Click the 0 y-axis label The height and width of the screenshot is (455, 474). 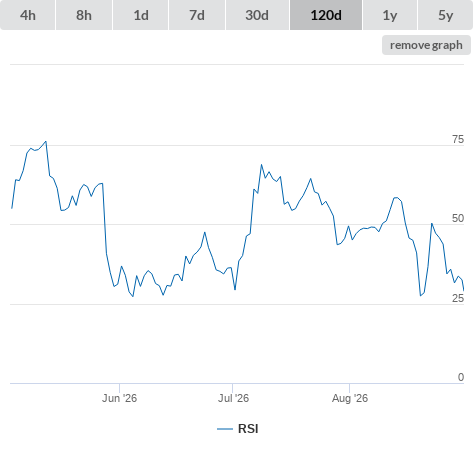(461, 377)
